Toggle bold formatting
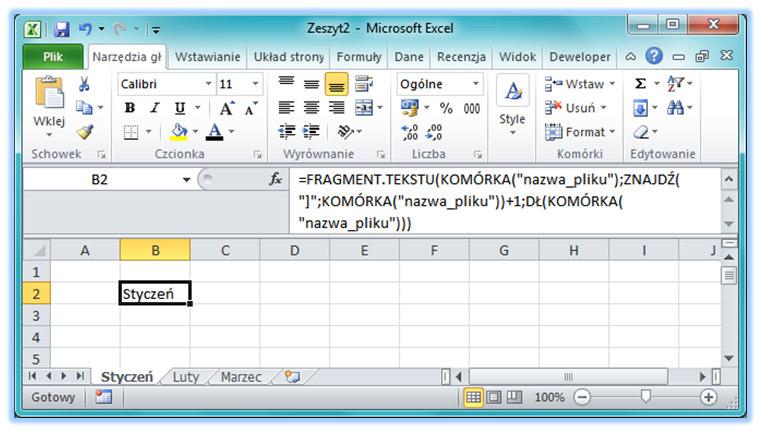 (130, 108)
